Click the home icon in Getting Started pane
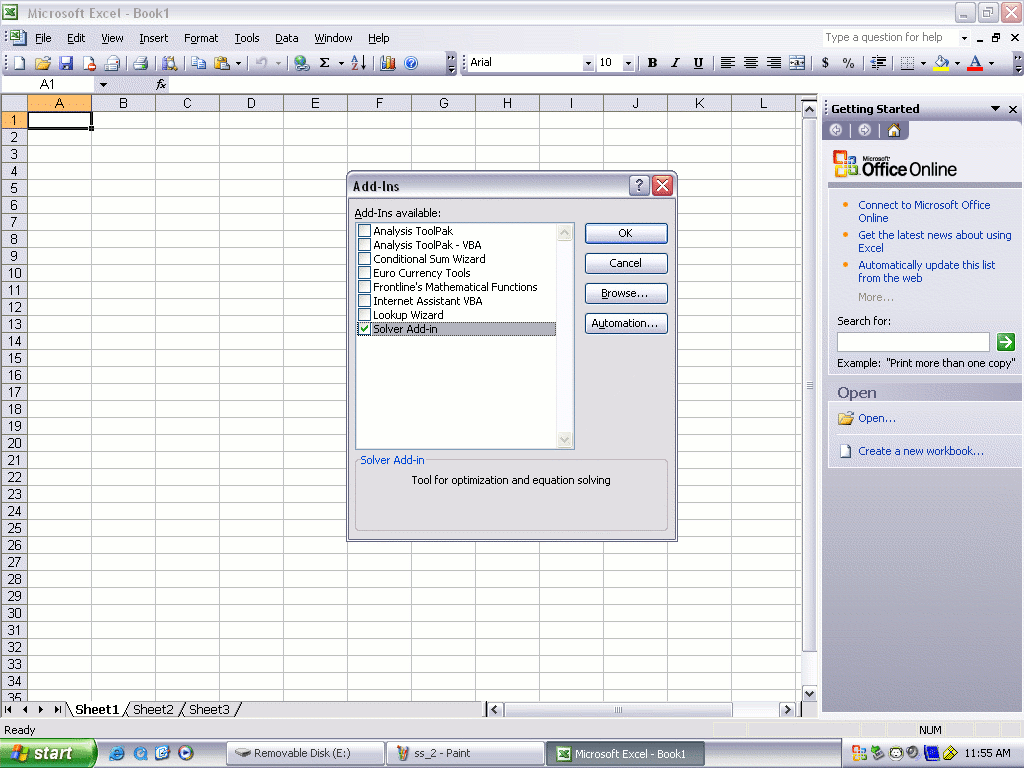This screenshot has width=1024, height=768. click(x=894, y=130)
